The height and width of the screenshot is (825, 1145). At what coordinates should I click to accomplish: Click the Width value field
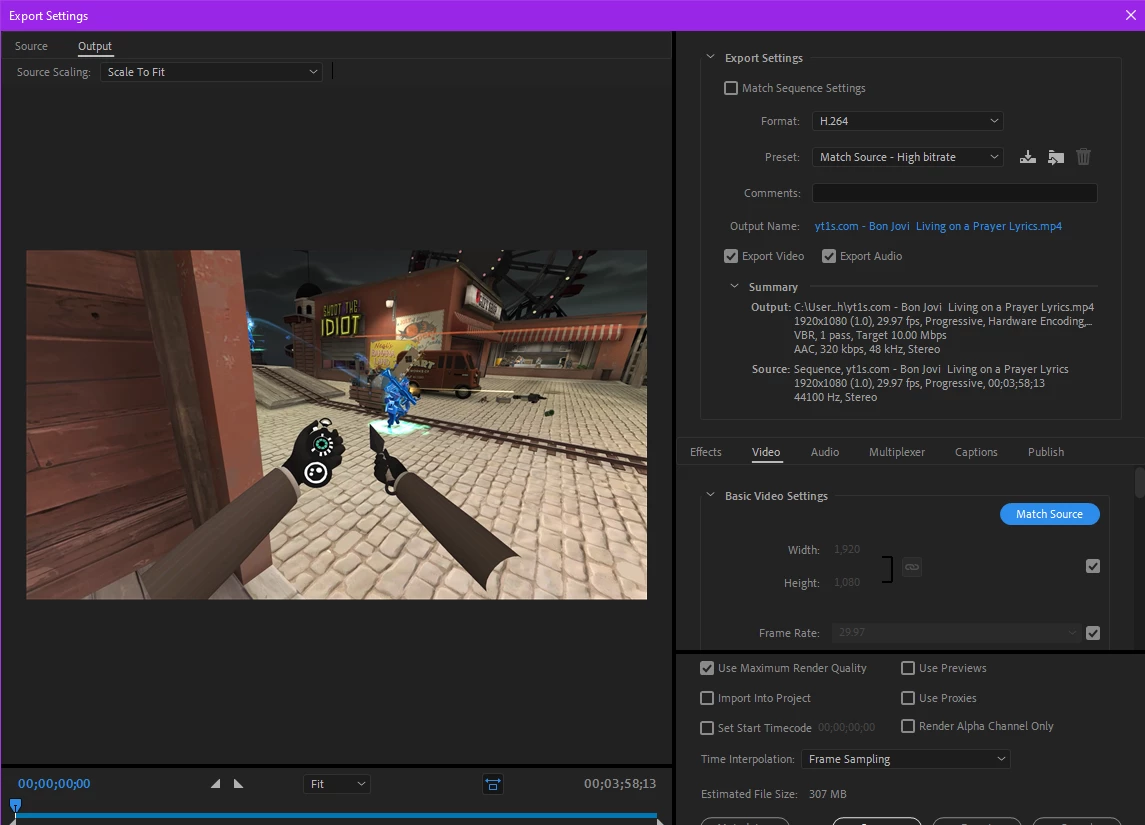[x=847, y=549]
